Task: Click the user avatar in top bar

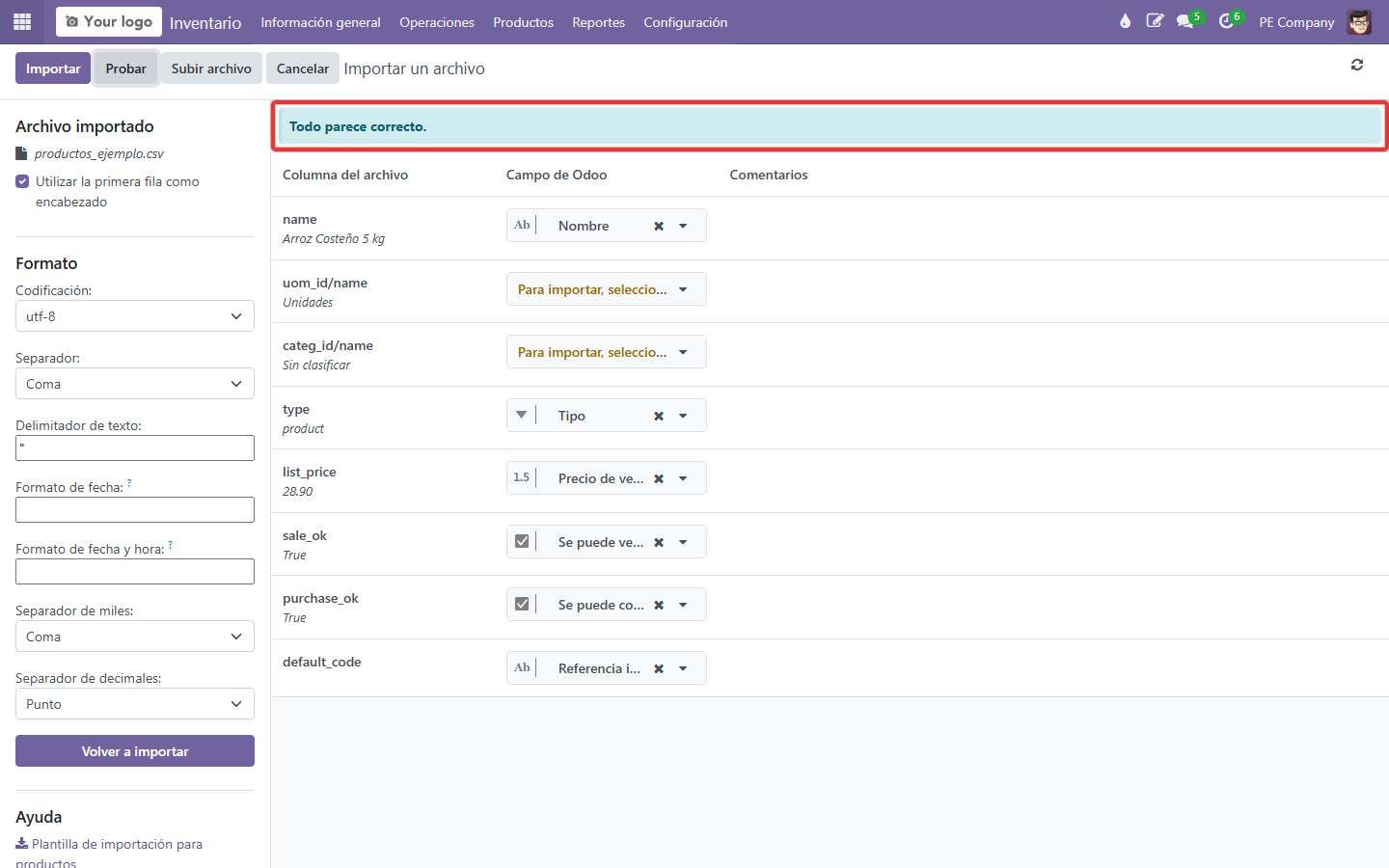Action: 1359,22
